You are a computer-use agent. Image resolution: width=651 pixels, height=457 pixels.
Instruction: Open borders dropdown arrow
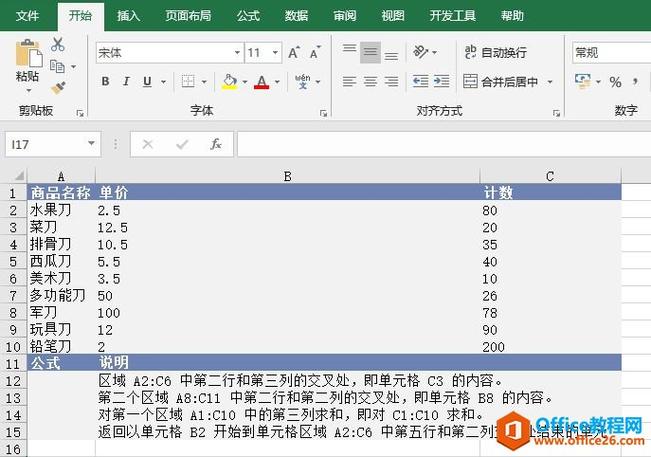(x=204, y=82)
